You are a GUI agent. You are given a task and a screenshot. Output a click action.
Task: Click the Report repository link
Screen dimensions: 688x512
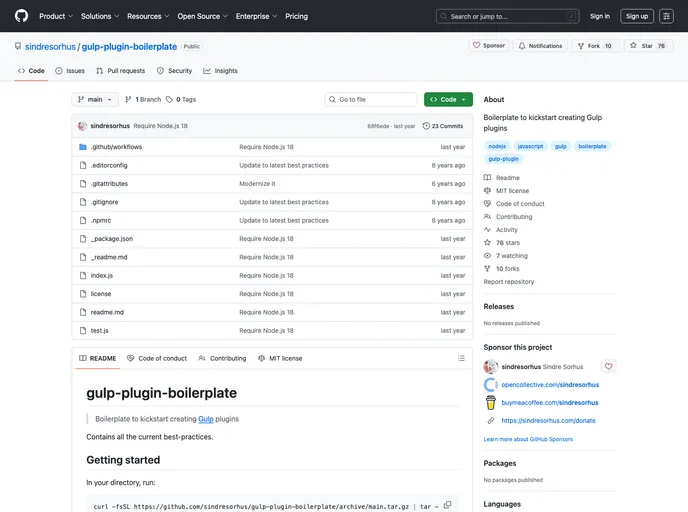509,282
